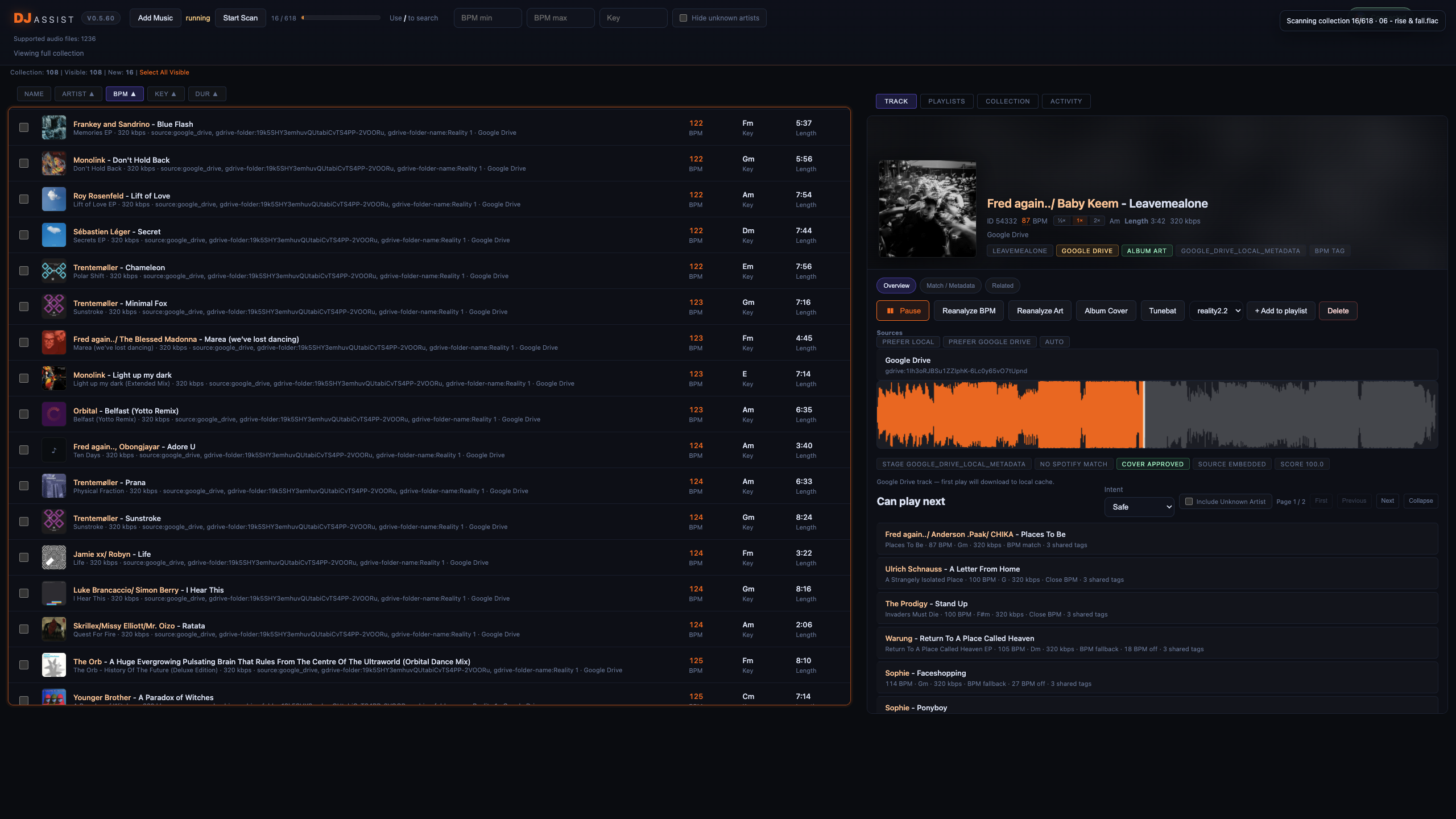Choose PREFER GOOGLE DRIVE source
Image resolution: width=1456 pixels, height=819 pixels.
[989, 342]
